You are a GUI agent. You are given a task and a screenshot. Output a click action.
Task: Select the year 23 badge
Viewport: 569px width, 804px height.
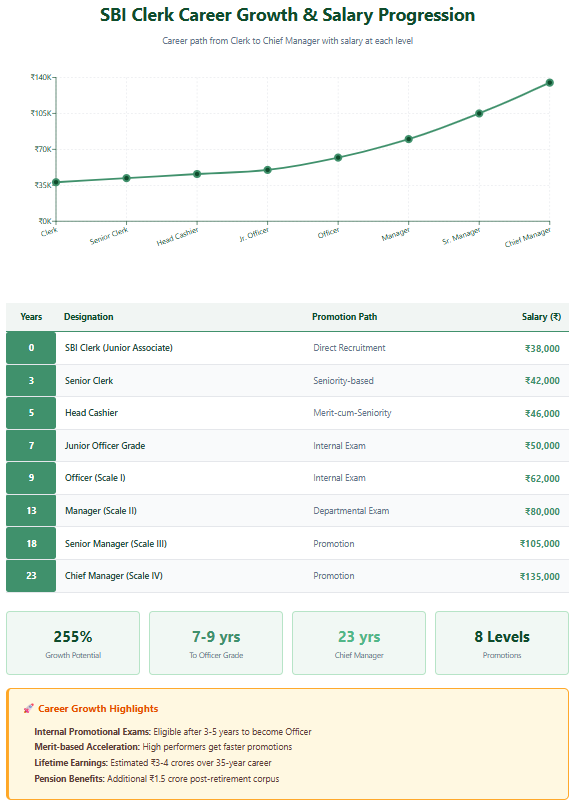click(x=31, y=576)
